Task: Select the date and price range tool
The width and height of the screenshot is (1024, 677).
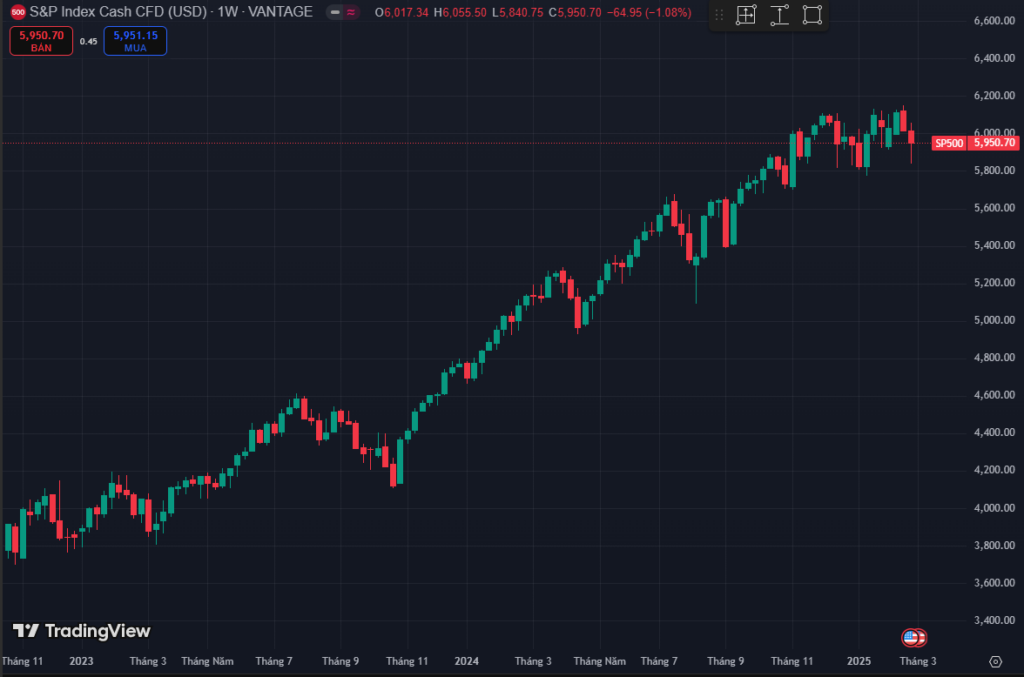Action: click(746, 14)
